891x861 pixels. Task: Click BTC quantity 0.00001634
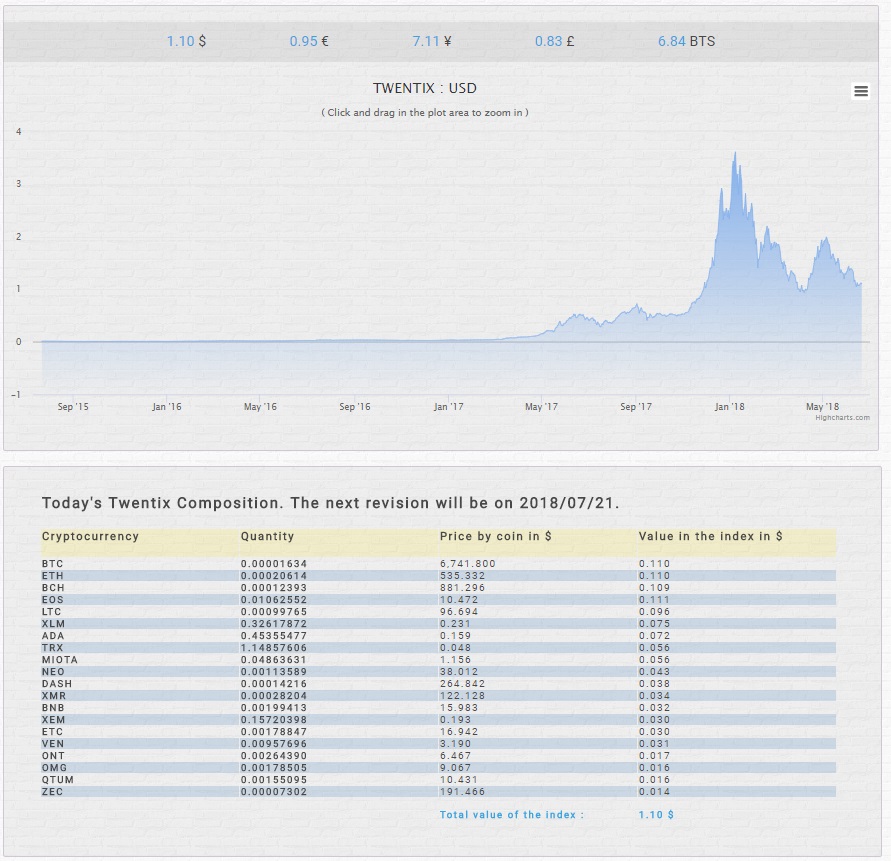click(x=274, y=564)
